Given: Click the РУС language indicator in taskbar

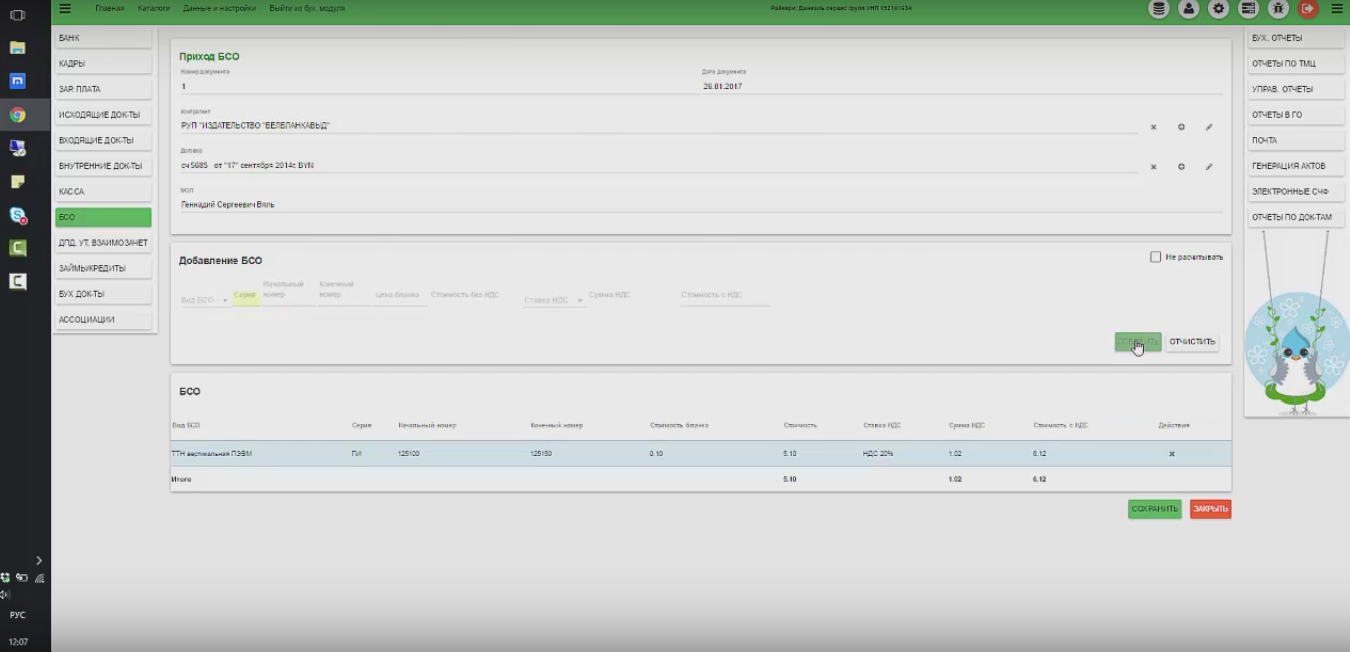Looking at the screenshot, I should tap(17, 615).
